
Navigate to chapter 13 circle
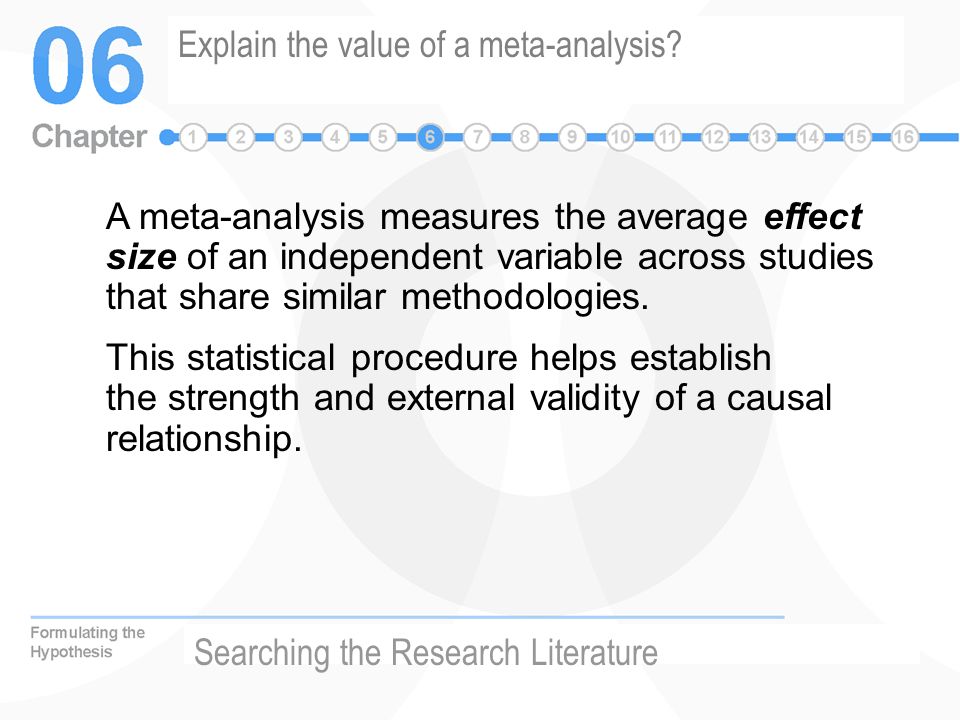762,137
